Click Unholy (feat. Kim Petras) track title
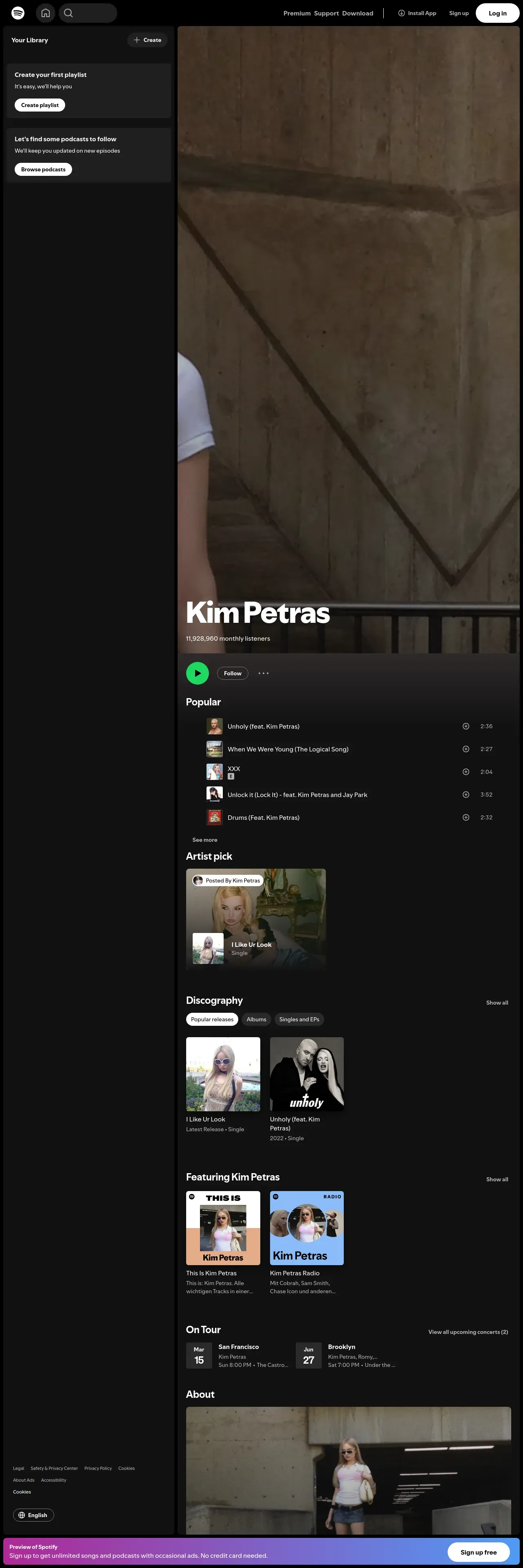The image size is (523, 1568). tap(264, 726)
